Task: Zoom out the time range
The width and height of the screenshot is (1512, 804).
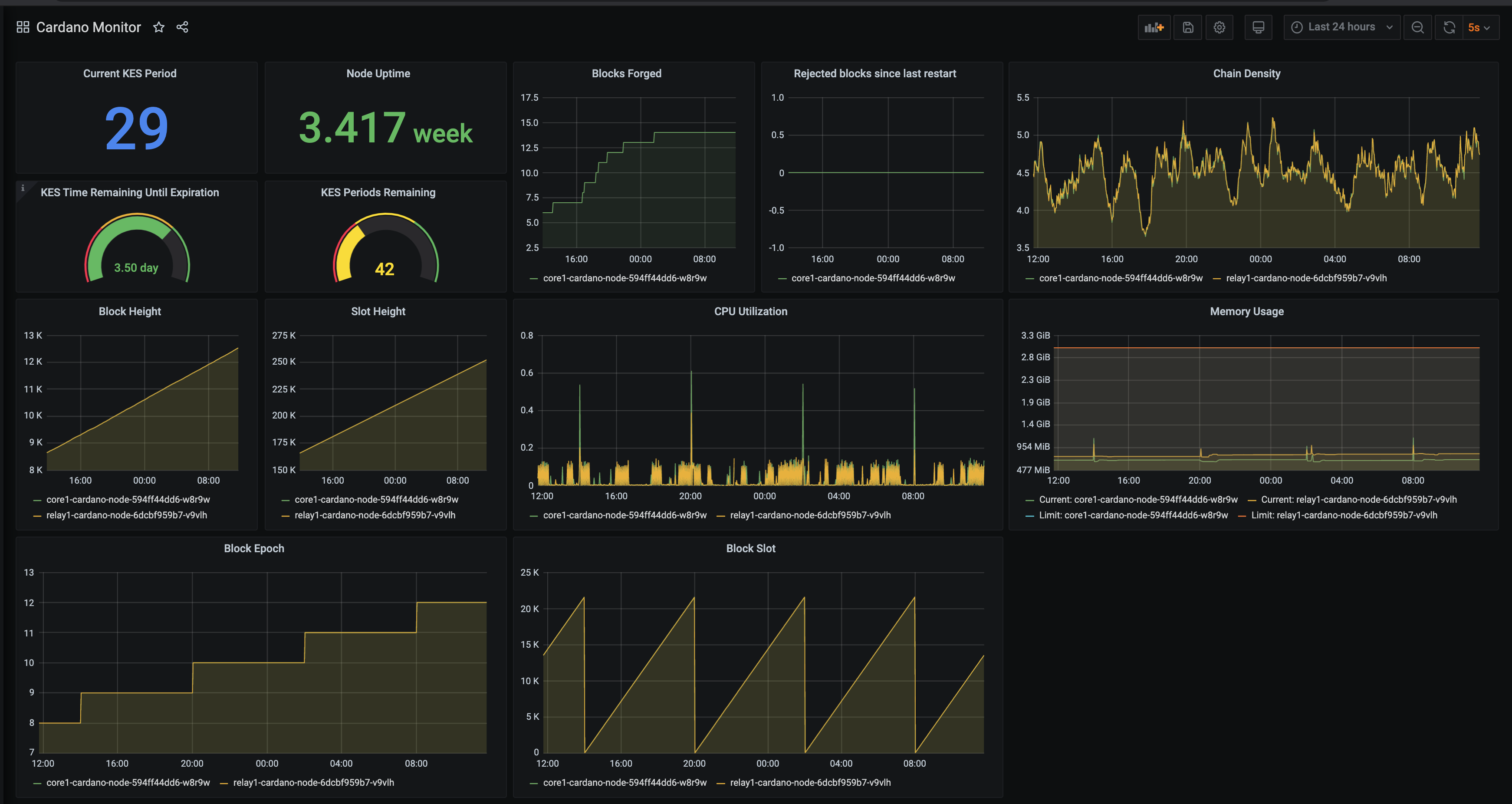Action: click(x=1417, y=28)
